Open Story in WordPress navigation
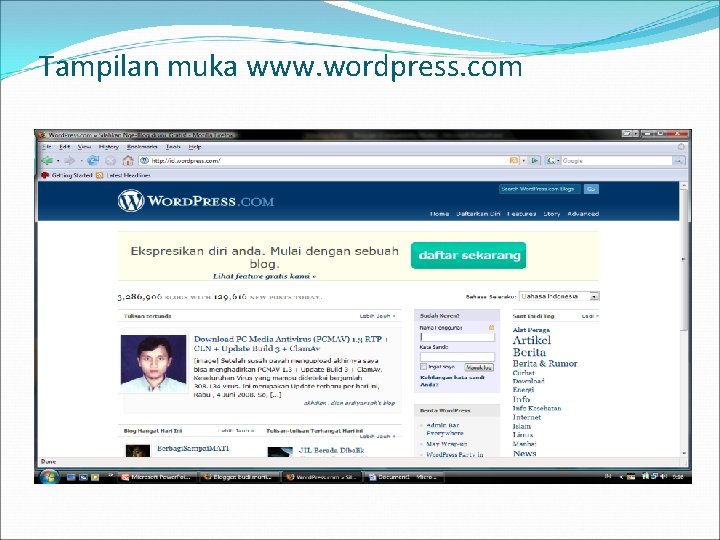The height and width of the screenshot is (540, 720). [551, 214]
